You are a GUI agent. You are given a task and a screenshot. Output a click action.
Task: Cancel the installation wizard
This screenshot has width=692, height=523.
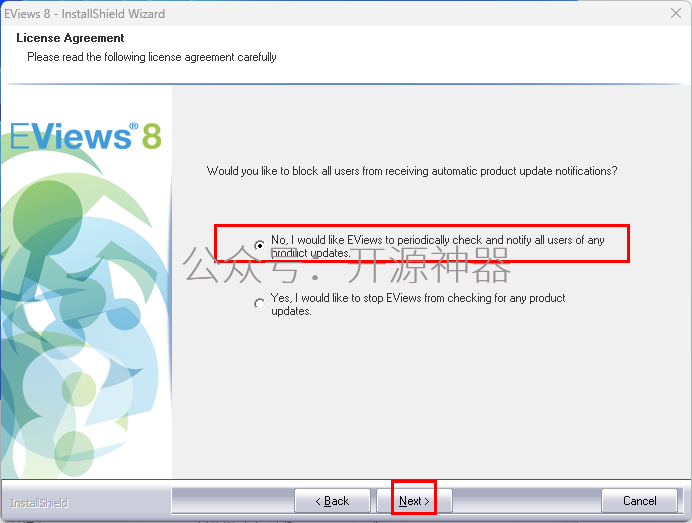click(x=639, y=501)
